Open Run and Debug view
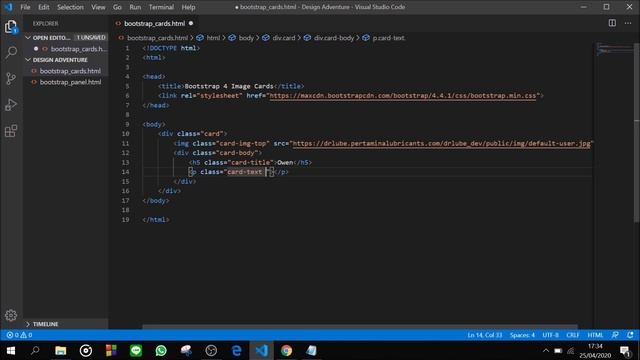Viewport: 640px width, 360px height. click(11, 105)
